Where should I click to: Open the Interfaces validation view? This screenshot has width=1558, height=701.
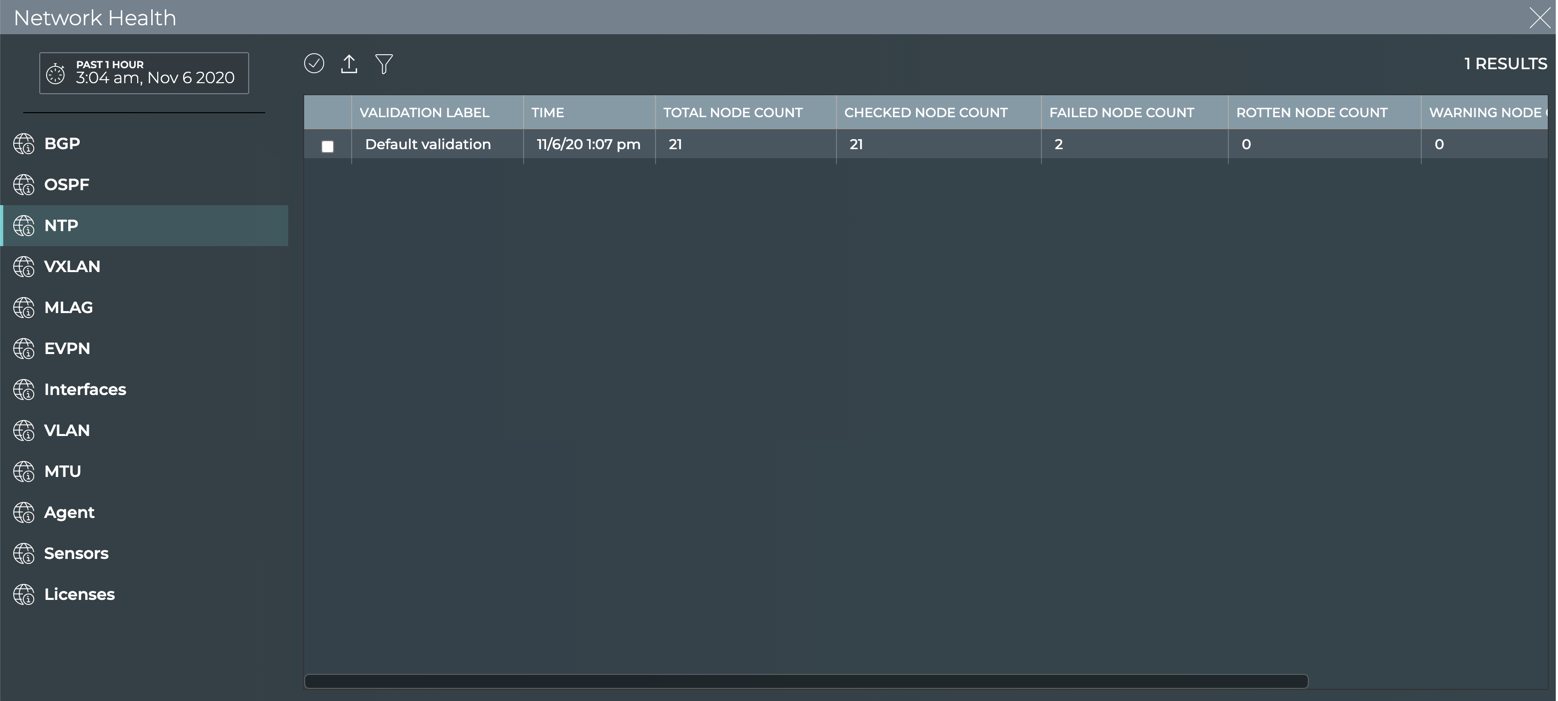[x=85, y=390]
